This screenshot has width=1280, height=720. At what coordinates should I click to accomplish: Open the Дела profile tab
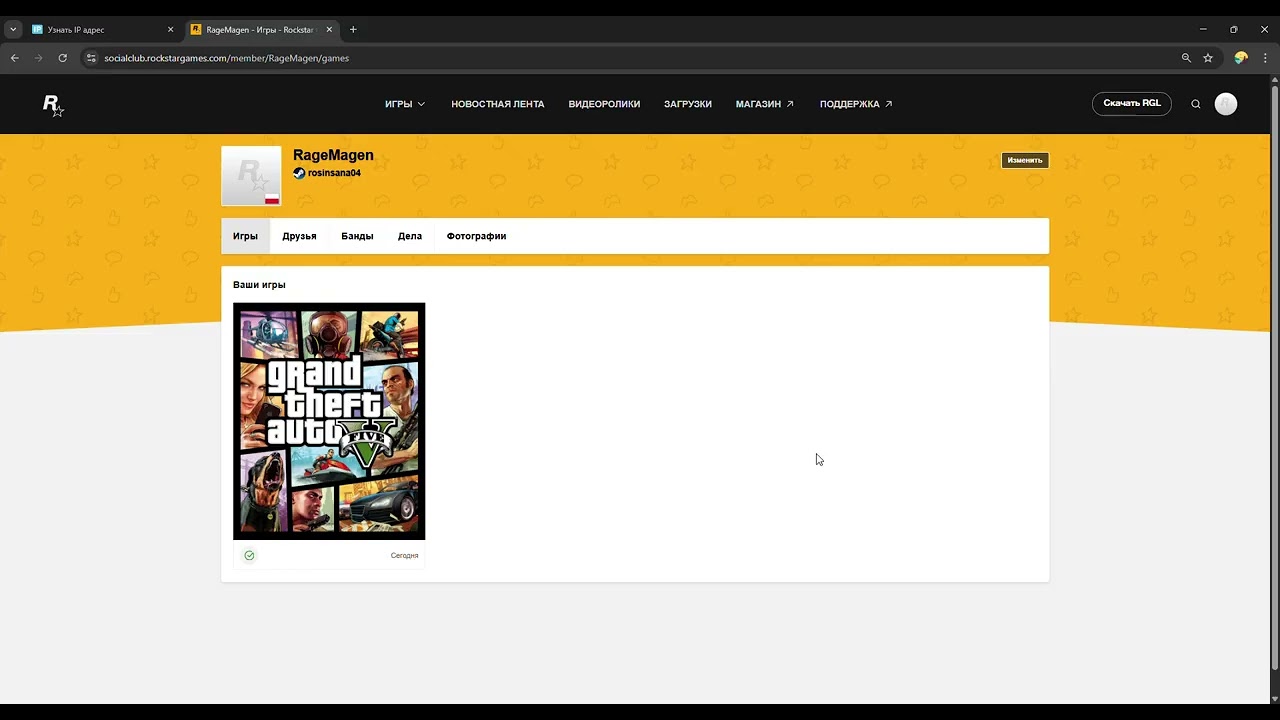point(410,236)
